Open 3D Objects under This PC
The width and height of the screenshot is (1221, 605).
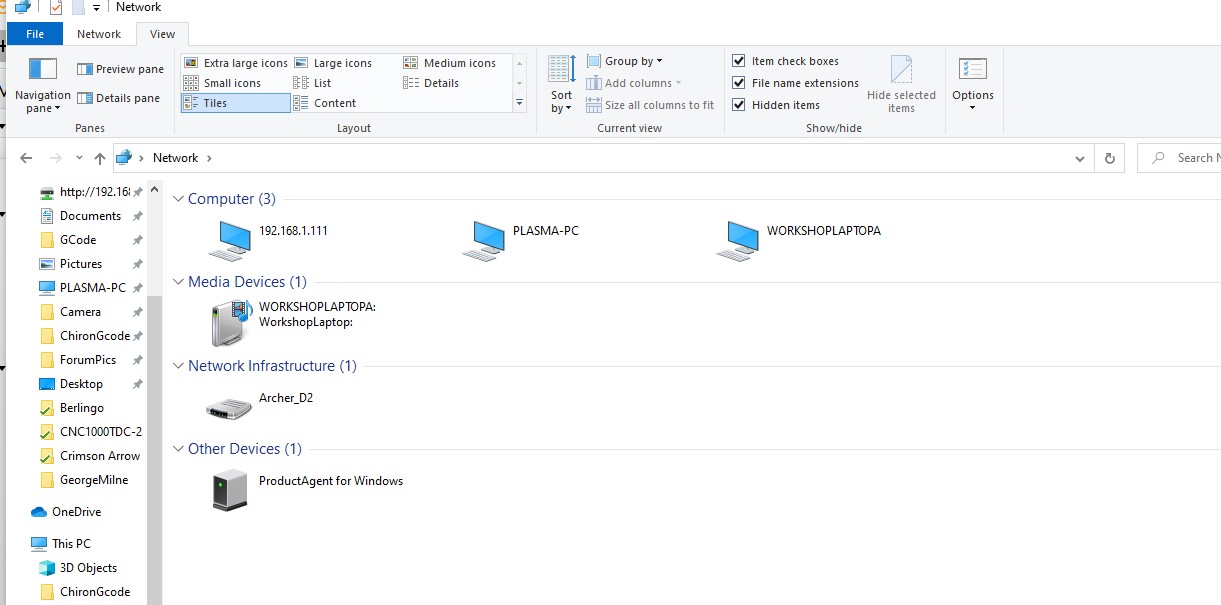tap(88, 568)
